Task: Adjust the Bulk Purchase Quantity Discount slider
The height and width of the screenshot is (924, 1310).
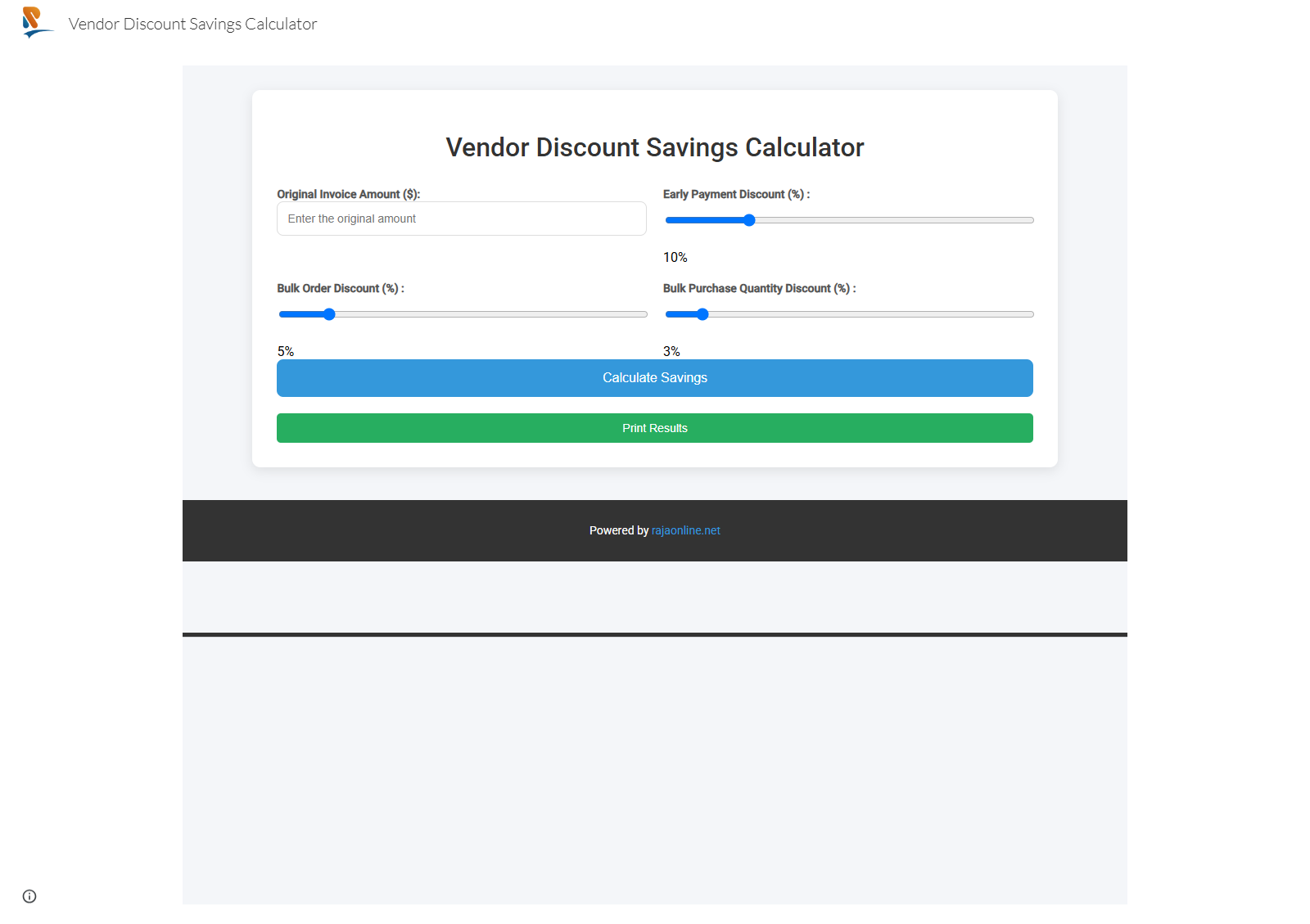Action: (849, 314)
